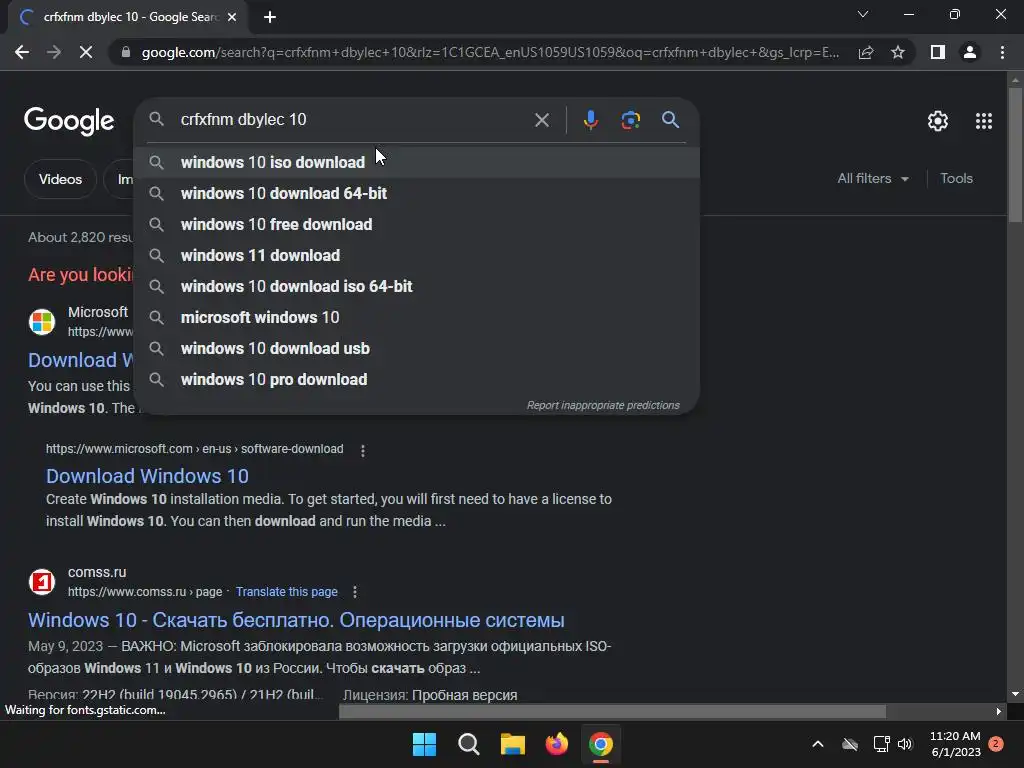Click the scroll down arrow on the right
This screenshot has height=768, width=1024.
1015,694
